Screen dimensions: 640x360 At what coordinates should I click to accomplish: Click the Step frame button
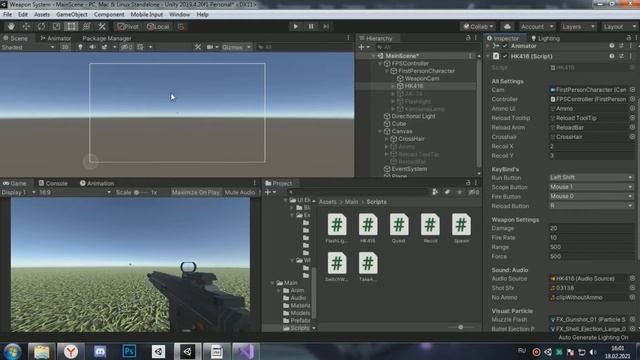(x=326, y=27)
